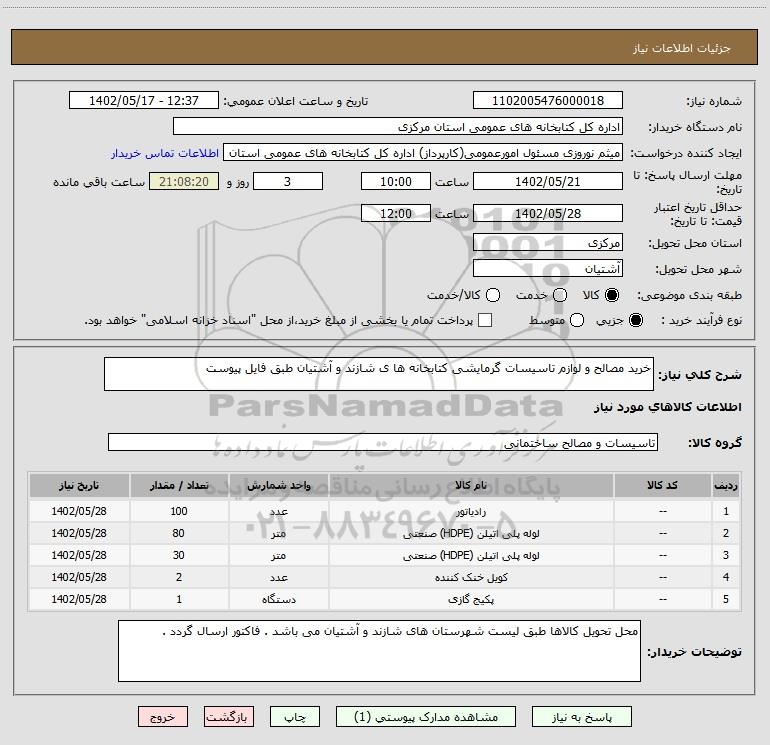Click the تاریخ نیاز column header
The width and height of the screenshot is (770, 745).
[x=79, y=485]
